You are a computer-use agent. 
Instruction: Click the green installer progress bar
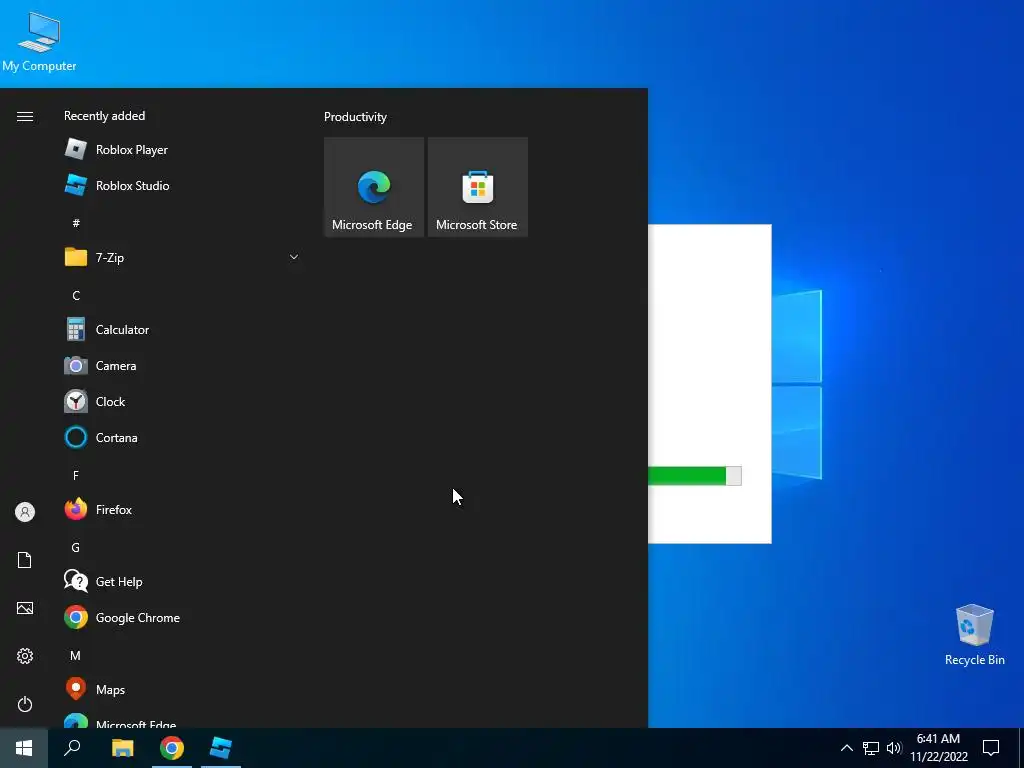click(695, 476)
